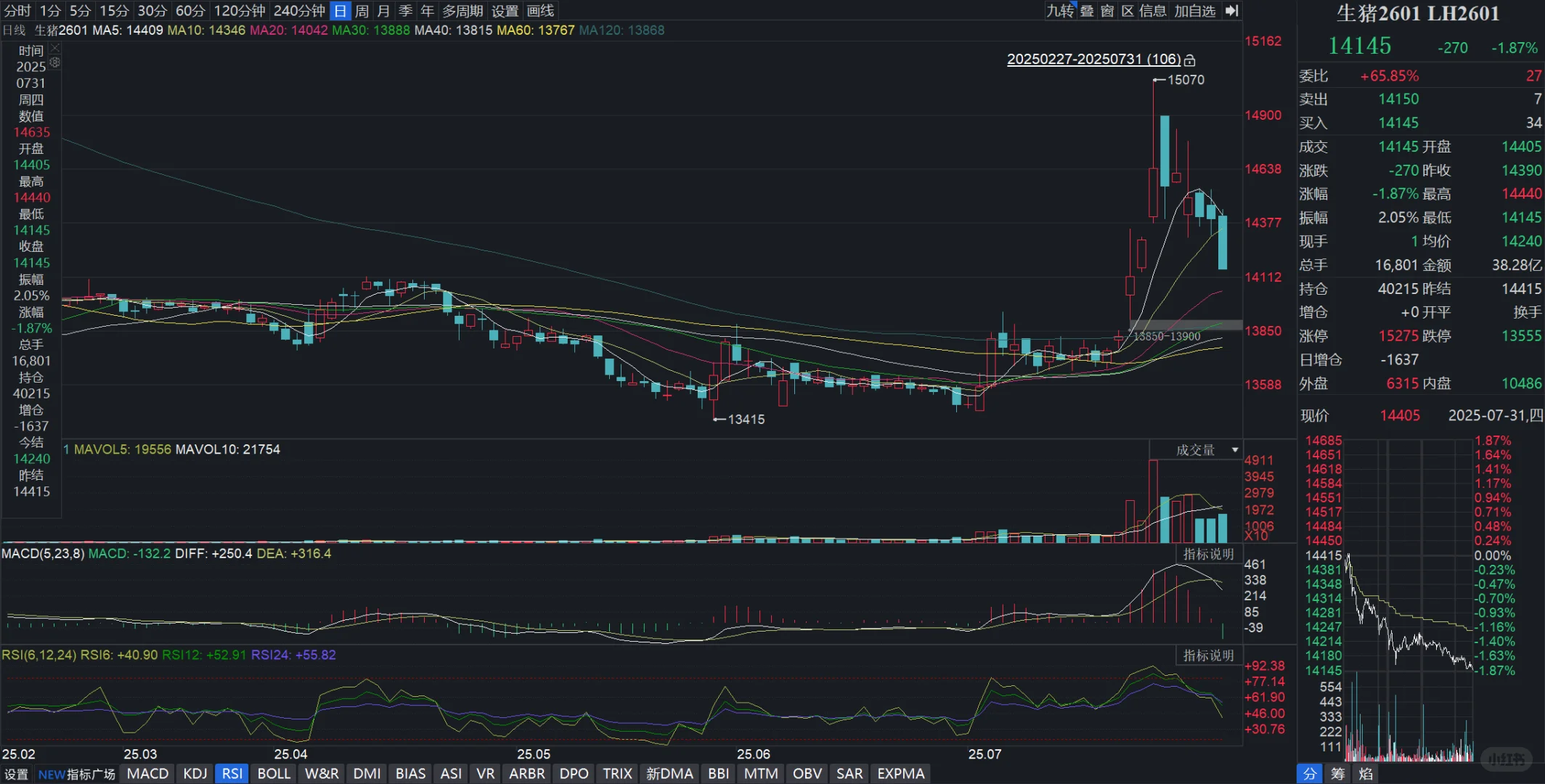Toggle 区 interval statistics
The width and height of the screenshot is (1545, 784).
click(x=1128, y=10)
